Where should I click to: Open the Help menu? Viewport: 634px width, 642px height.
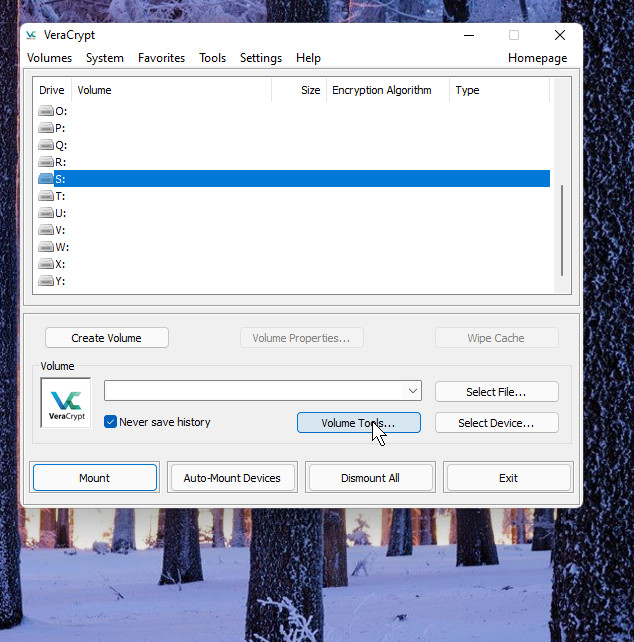click(x=308, y=58)
